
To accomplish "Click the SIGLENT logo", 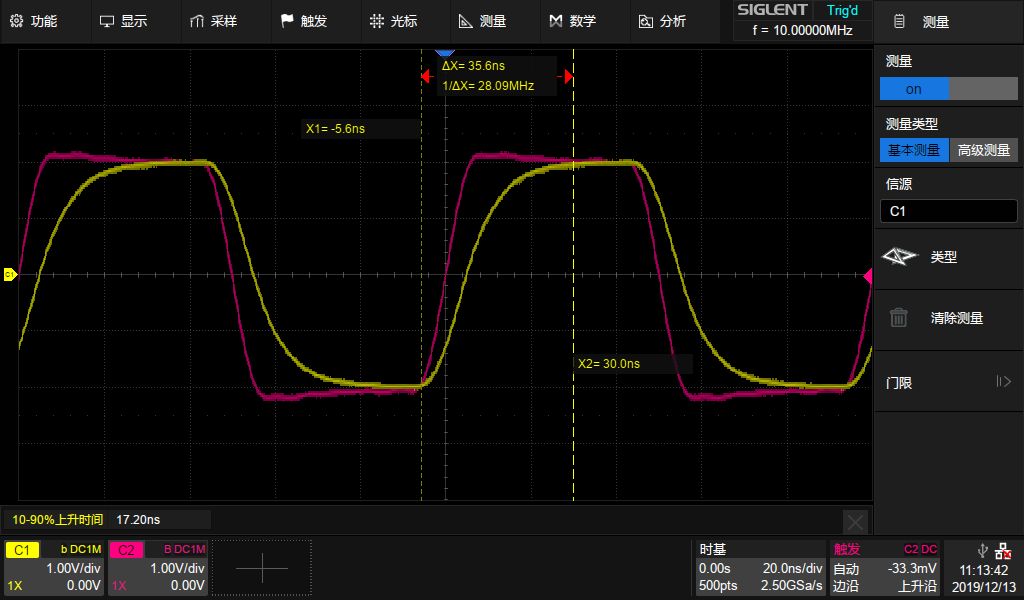I will [773, 10].
